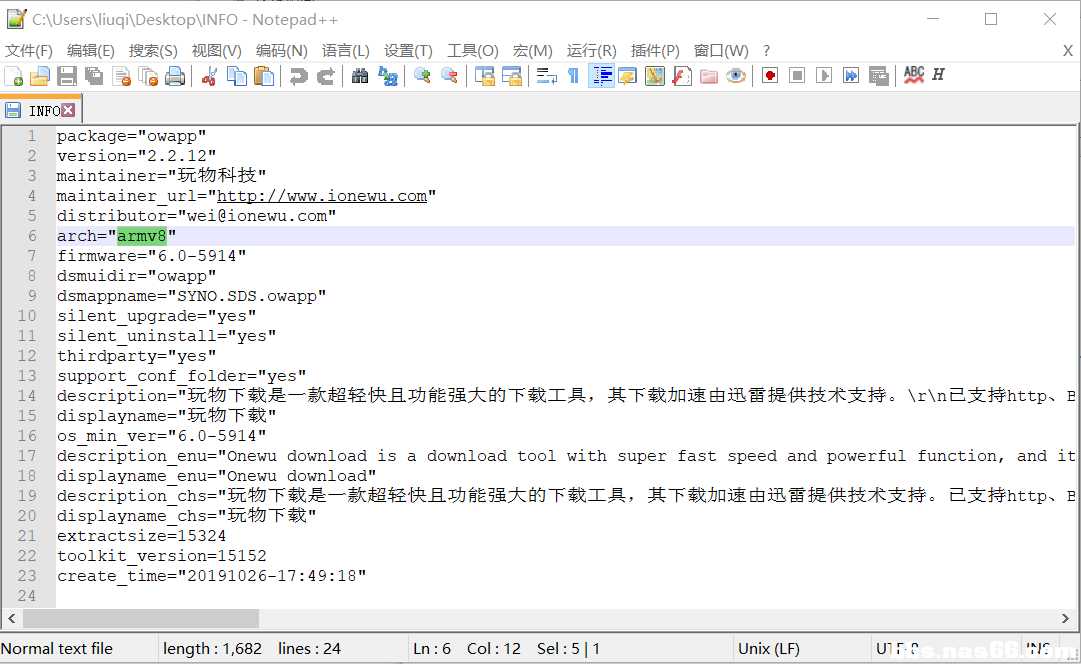This screenshot has height=664, width=1081.
Task: Click the highlighted armv8 text
Action: [141, 236]
